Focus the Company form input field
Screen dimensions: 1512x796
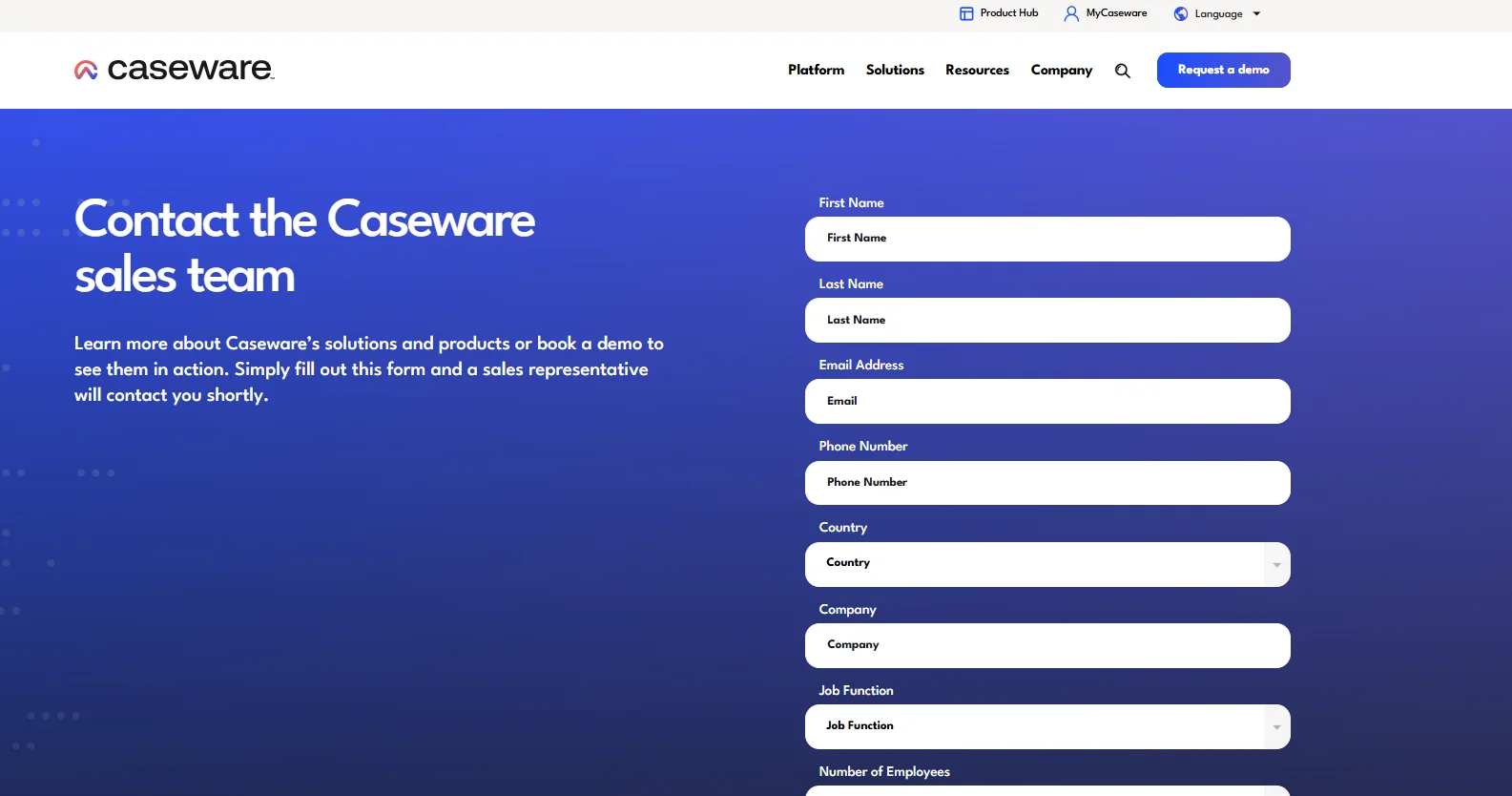pyautogui.click(x=1047, y=645)
